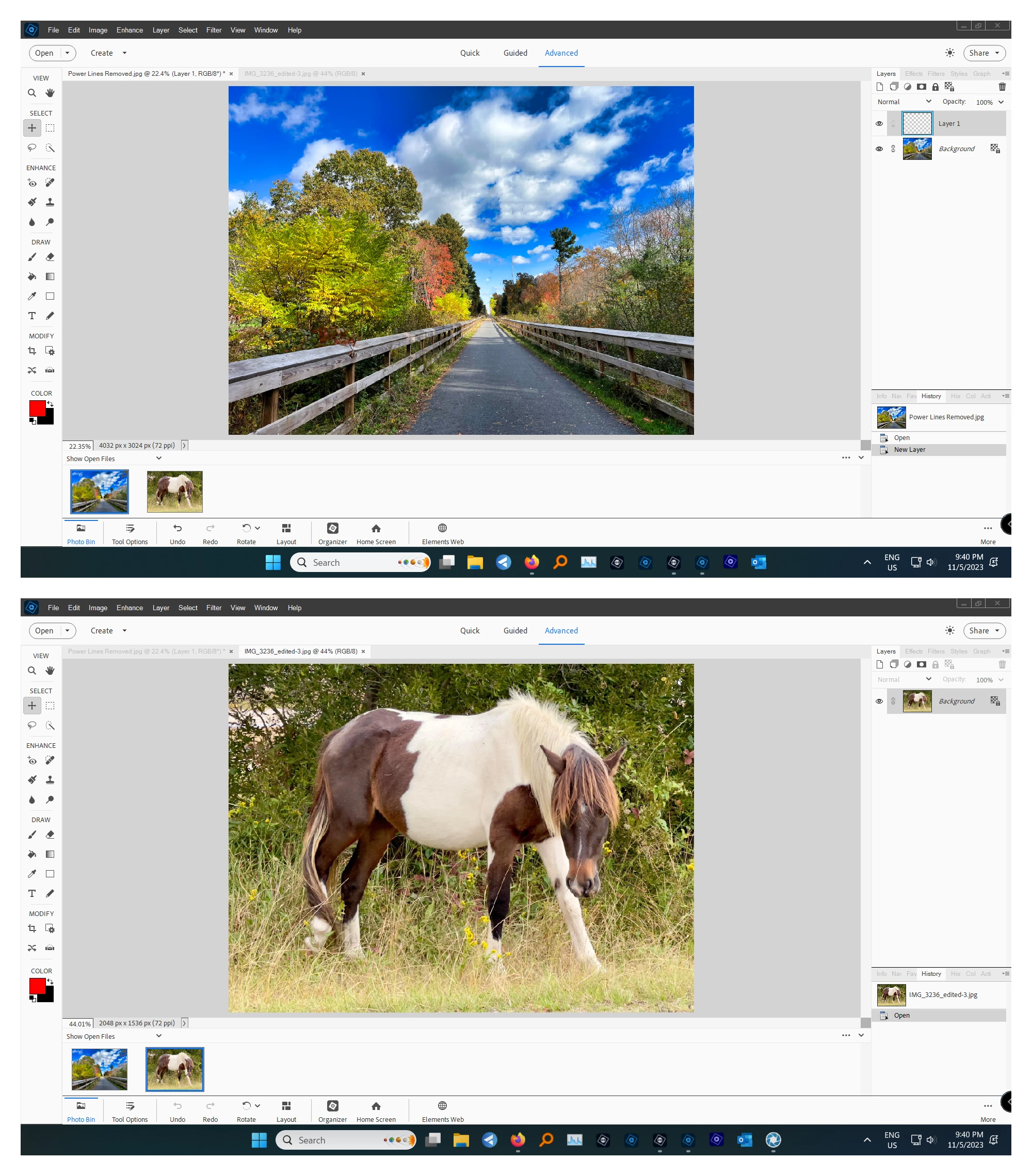Pick the Crop tool in the road photo window
The image size is (1032, 1176).
click(32, 351)
